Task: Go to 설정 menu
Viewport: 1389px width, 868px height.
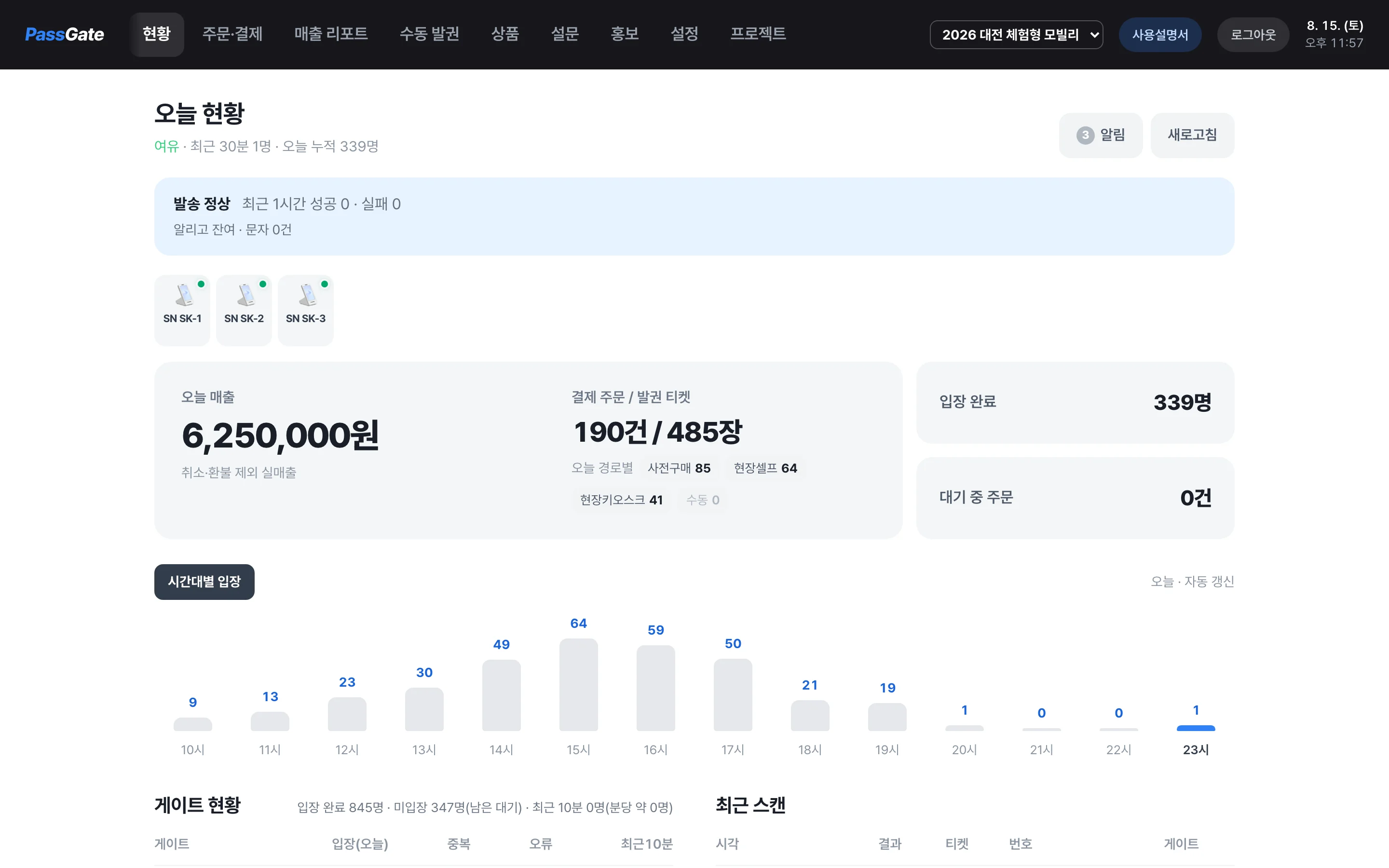Action: pos(685,34)
